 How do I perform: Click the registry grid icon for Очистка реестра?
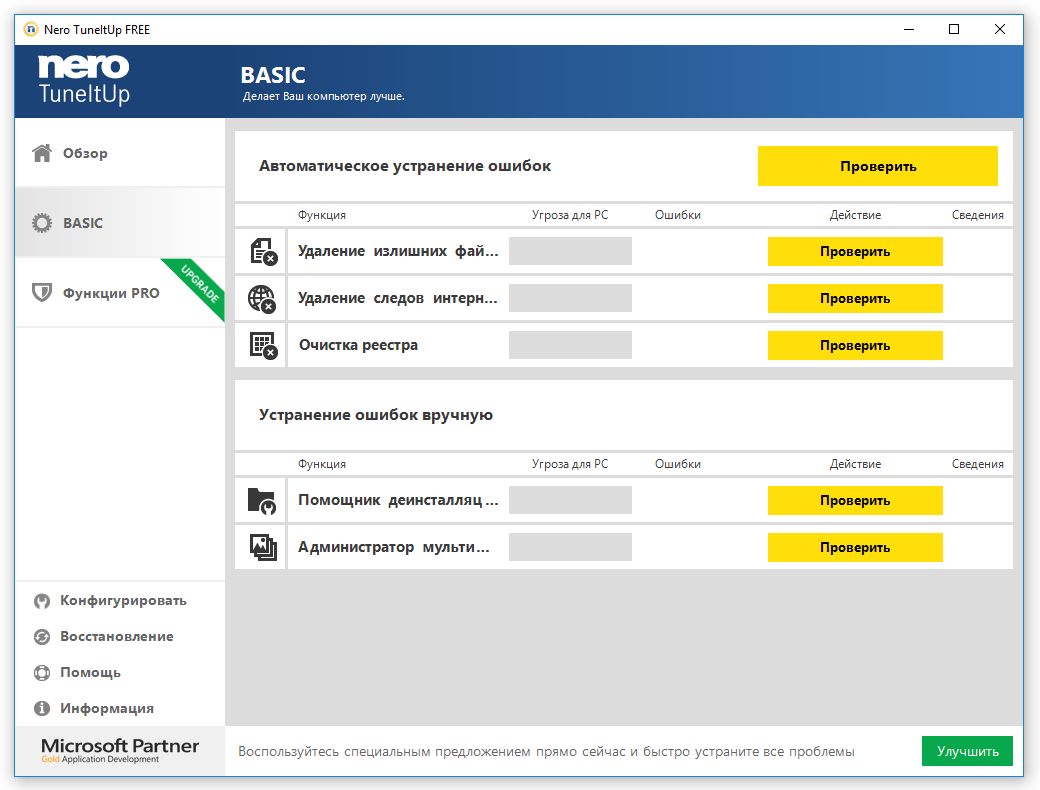tap(263, 346)
